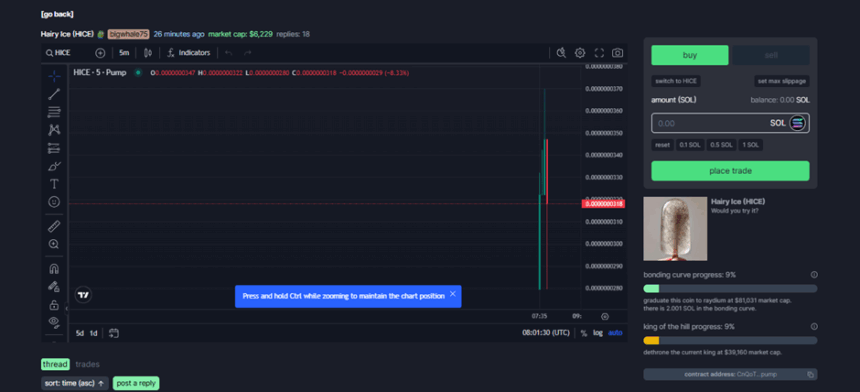Toggle magnet mode for drawings
Viewport: 860px width, 392px height.
tap(54, 269)
